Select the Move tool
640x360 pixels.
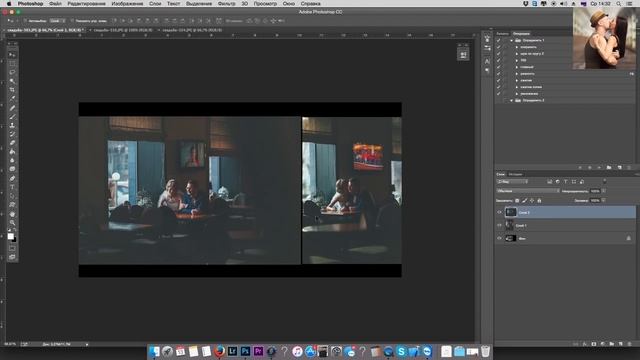[12, 55]
